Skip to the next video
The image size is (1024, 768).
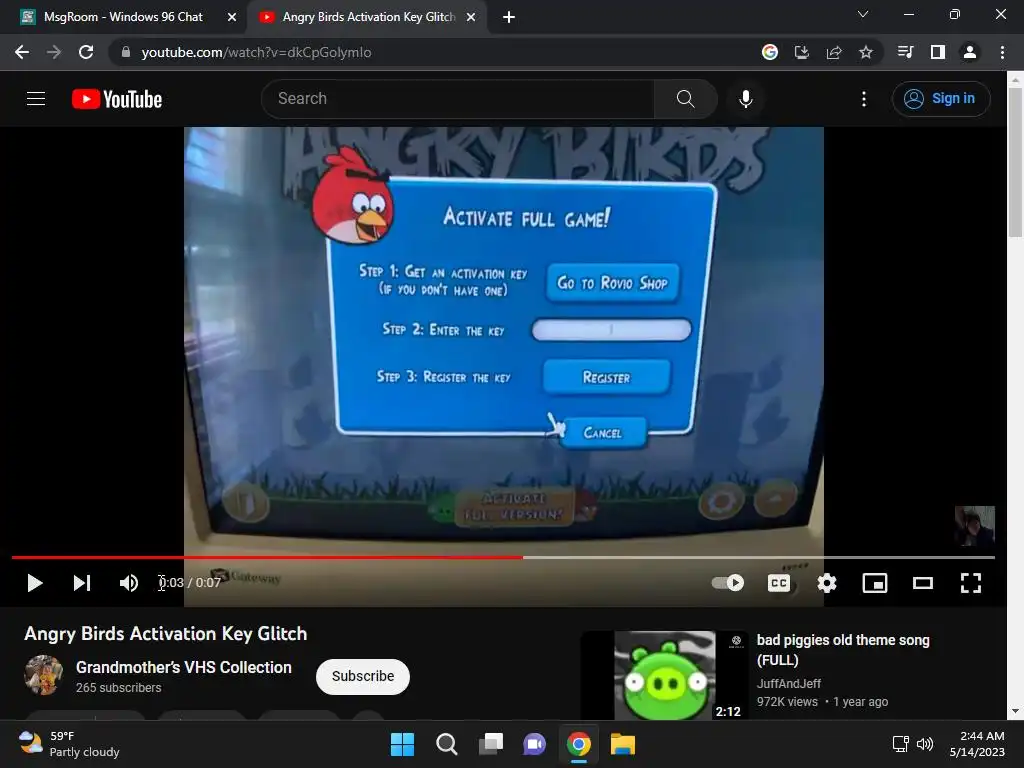82,583
